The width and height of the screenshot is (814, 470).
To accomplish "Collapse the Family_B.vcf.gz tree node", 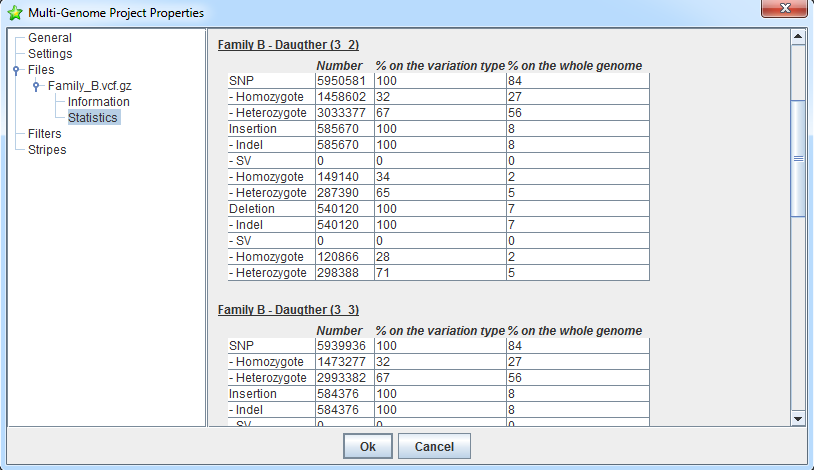I will click(x=36, y=86).
